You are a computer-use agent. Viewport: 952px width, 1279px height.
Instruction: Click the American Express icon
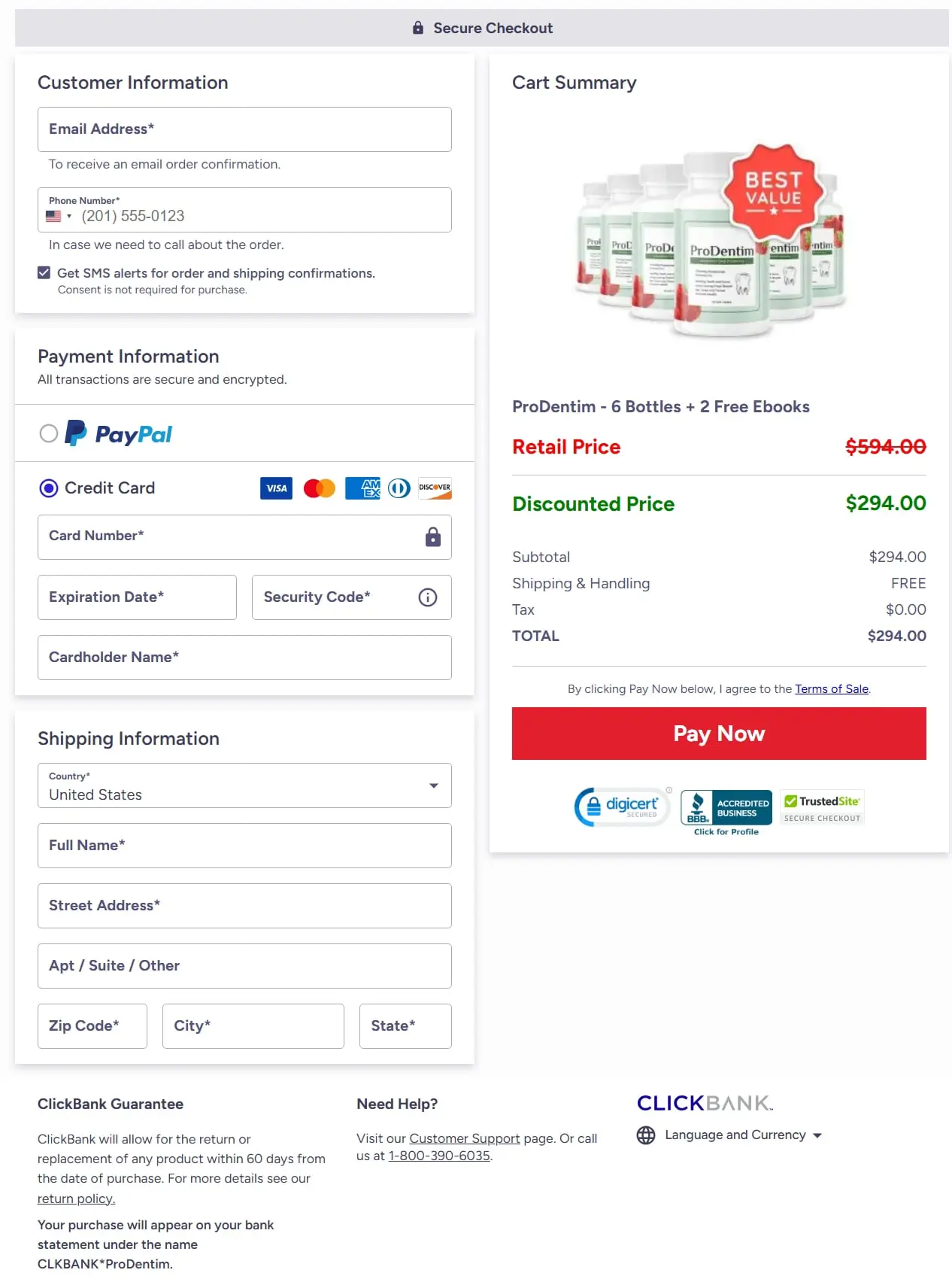click(362, 488)
